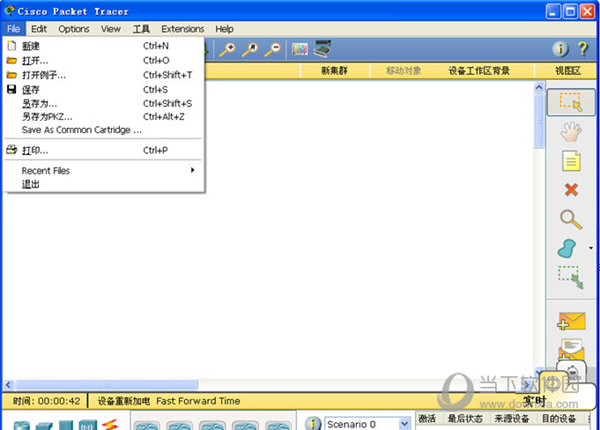The image size is (600, 430).
Task: Click the 时间: 00:00:42 label
Action: 46,401
